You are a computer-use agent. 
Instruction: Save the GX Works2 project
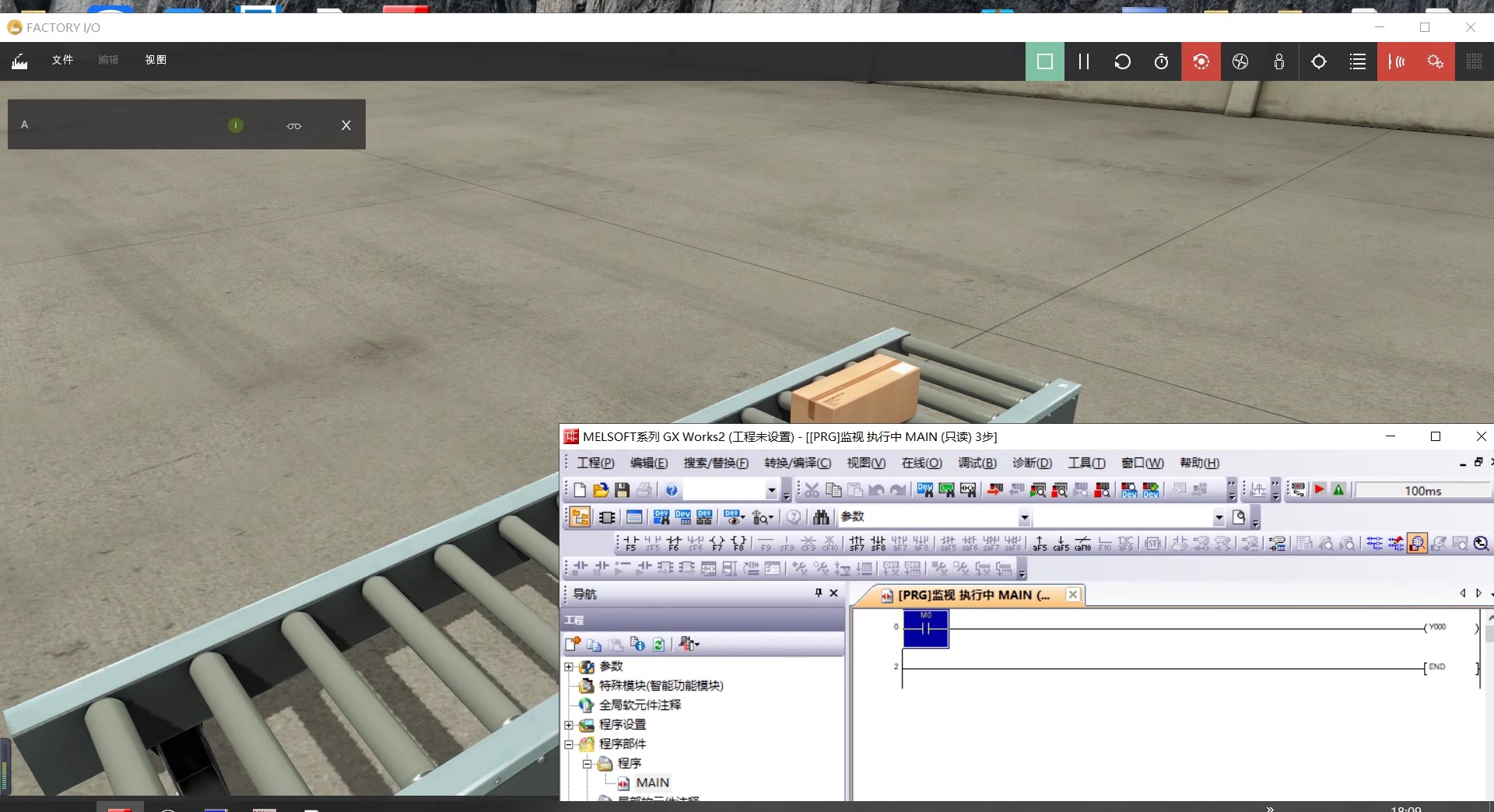pyautogui.click(x=622, y=490)
